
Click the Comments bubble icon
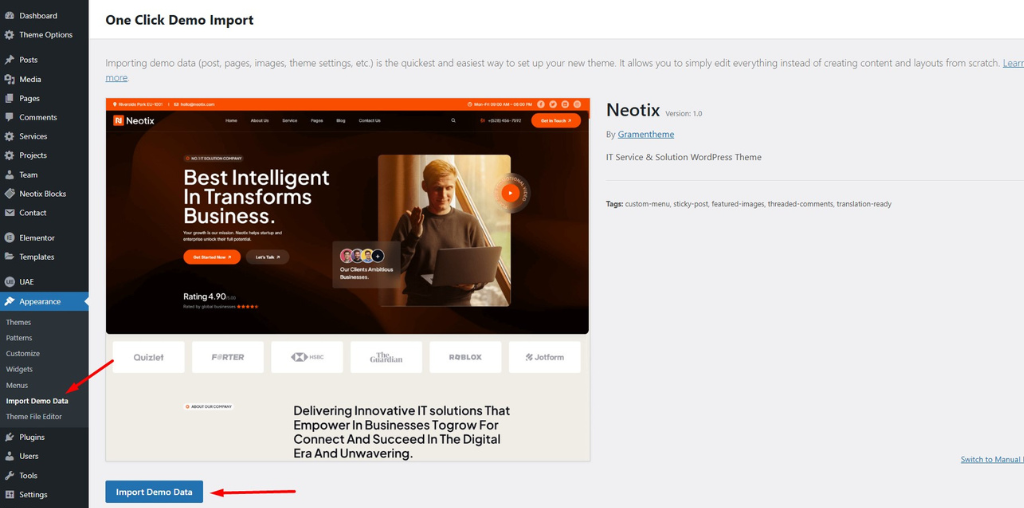(x=9, y=117)
